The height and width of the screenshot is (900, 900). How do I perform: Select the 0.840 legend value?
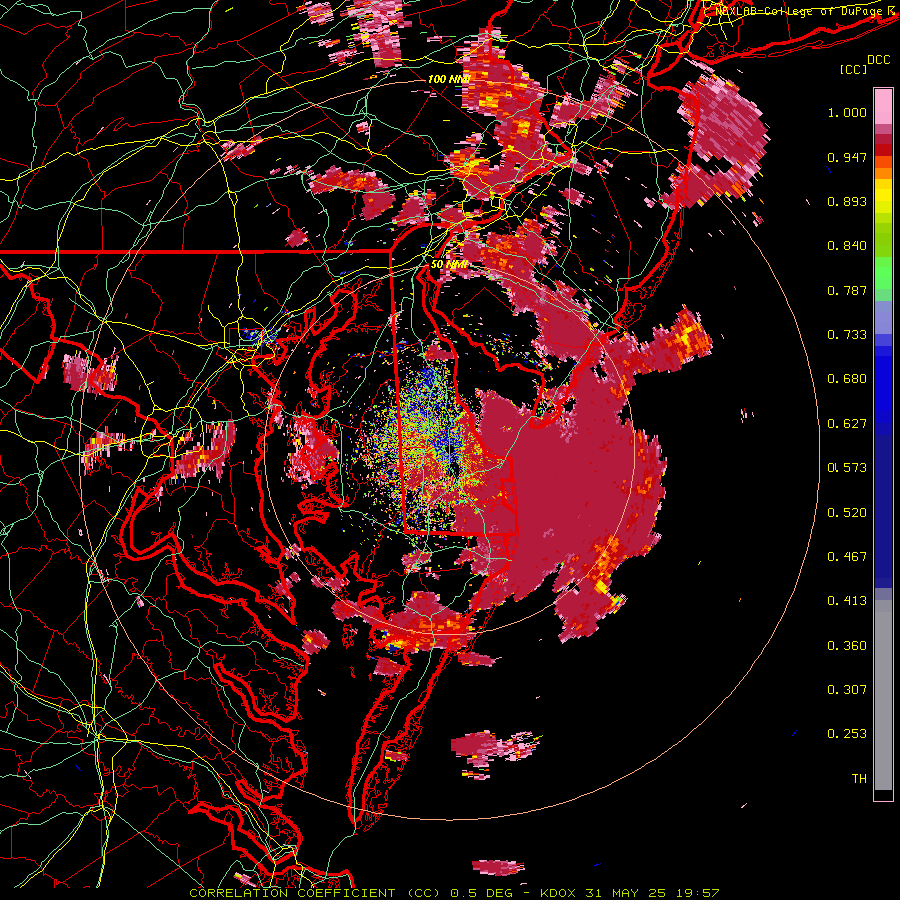[847, 246]
